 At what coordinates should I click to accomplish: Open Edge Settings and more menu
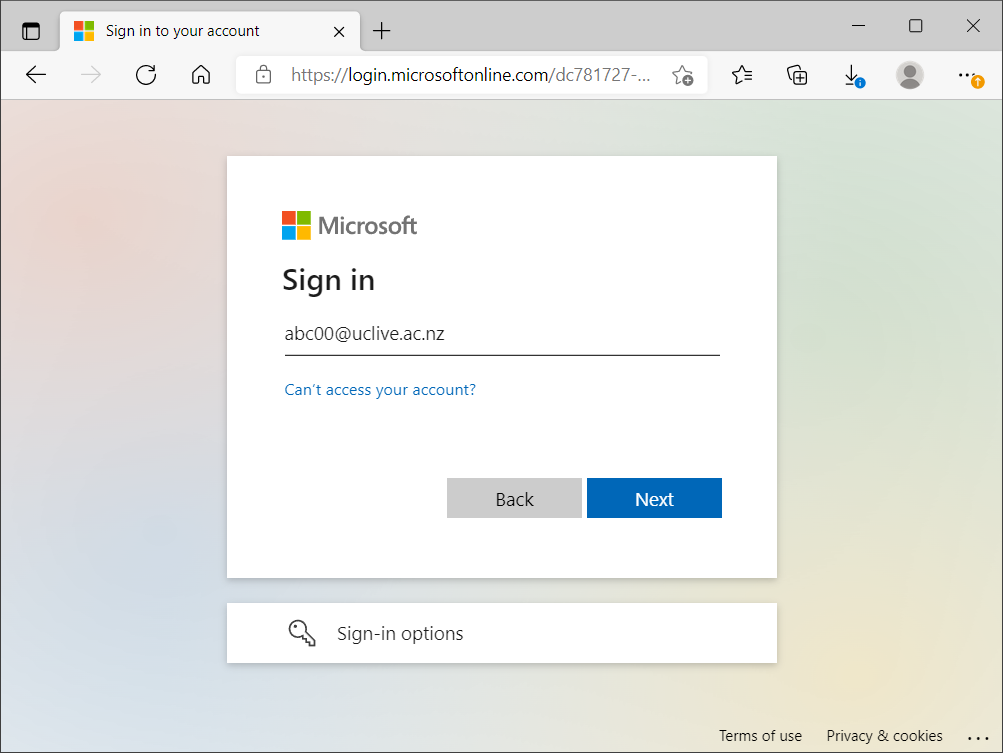pyautogui.click(x=970, y=76)
